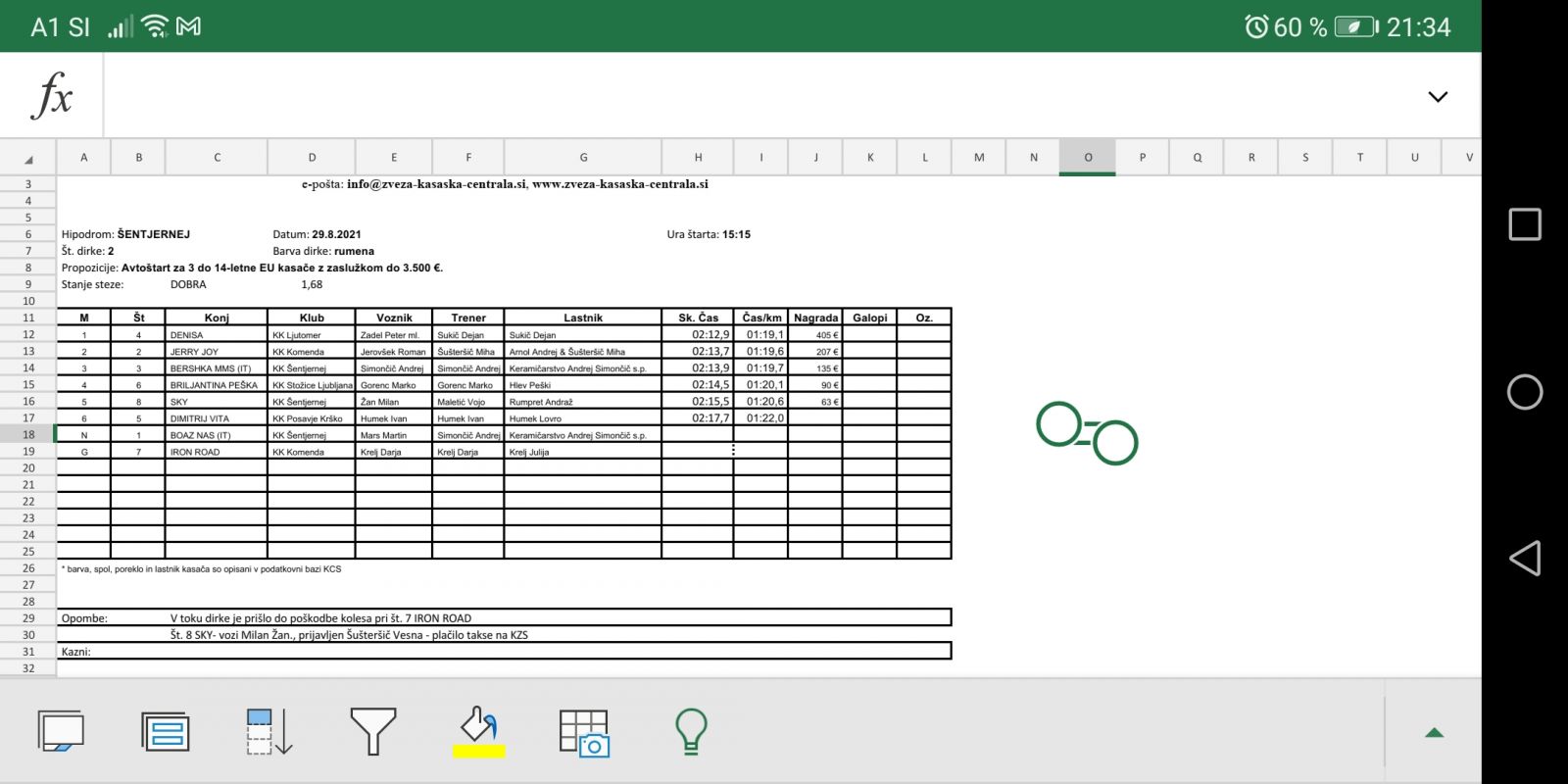Tap the sheets switcher icon in bottom toolbar
The image size is (1568, 784).
(61, 732)
